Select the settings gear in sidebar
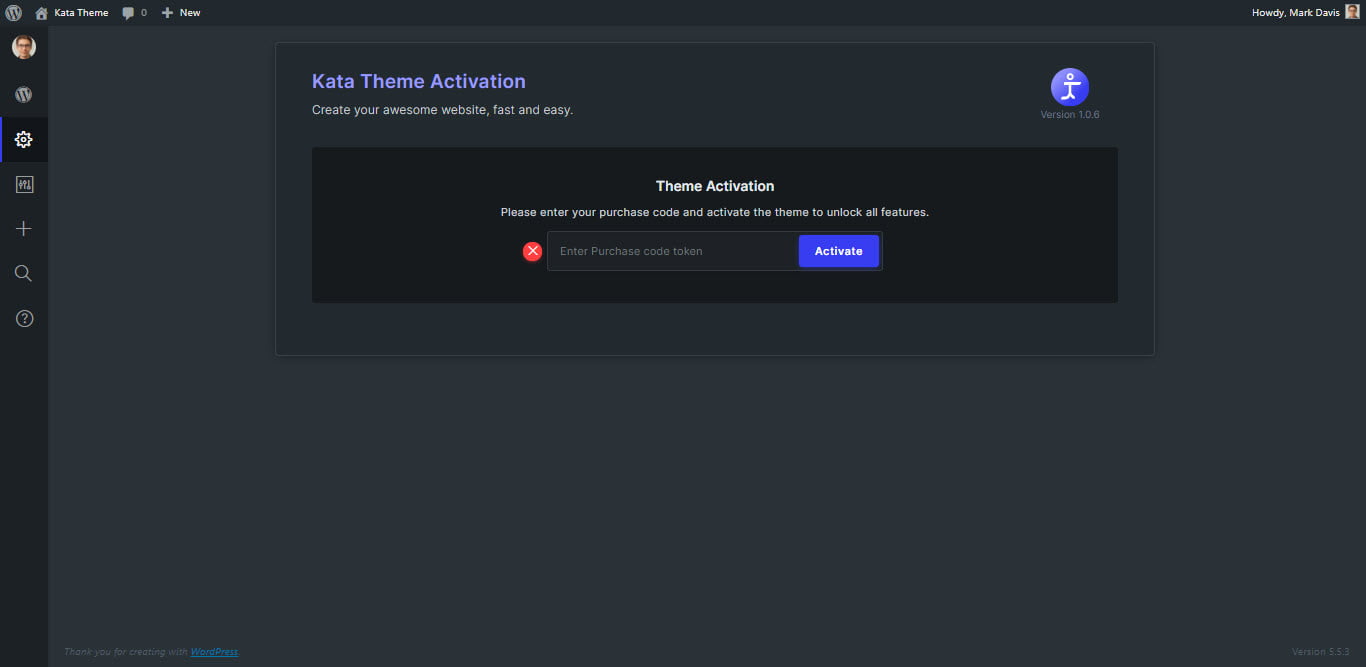The height and width of the screenshot is (667, 1366). click(x=24, y=140)
